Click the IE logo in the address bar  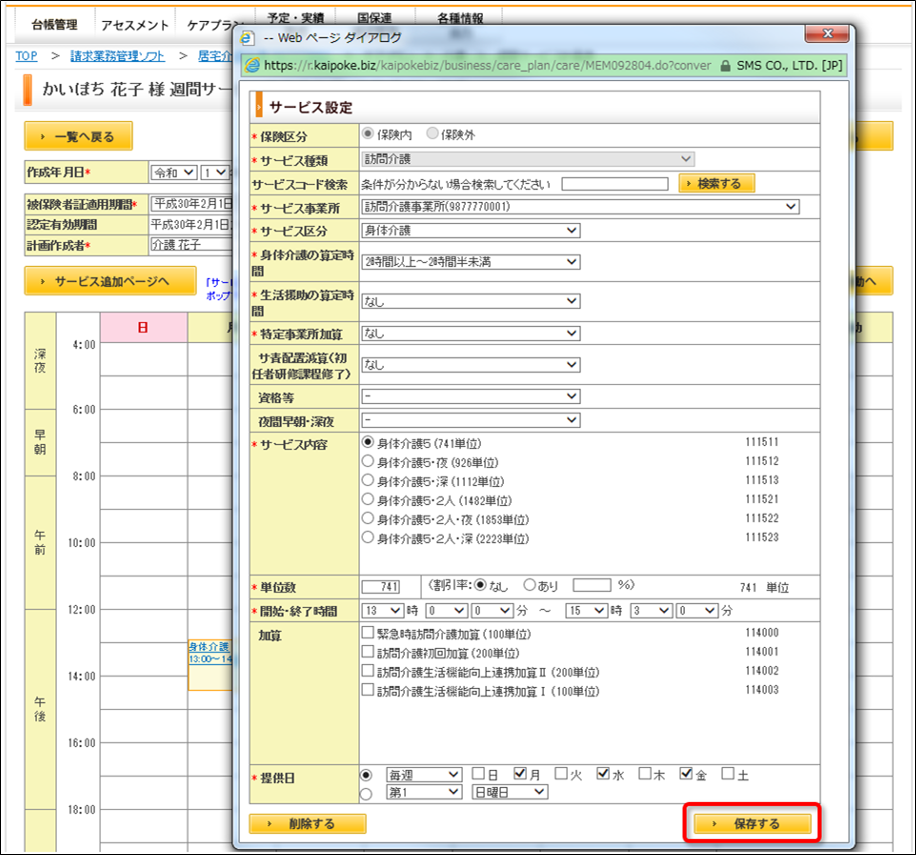252,65
